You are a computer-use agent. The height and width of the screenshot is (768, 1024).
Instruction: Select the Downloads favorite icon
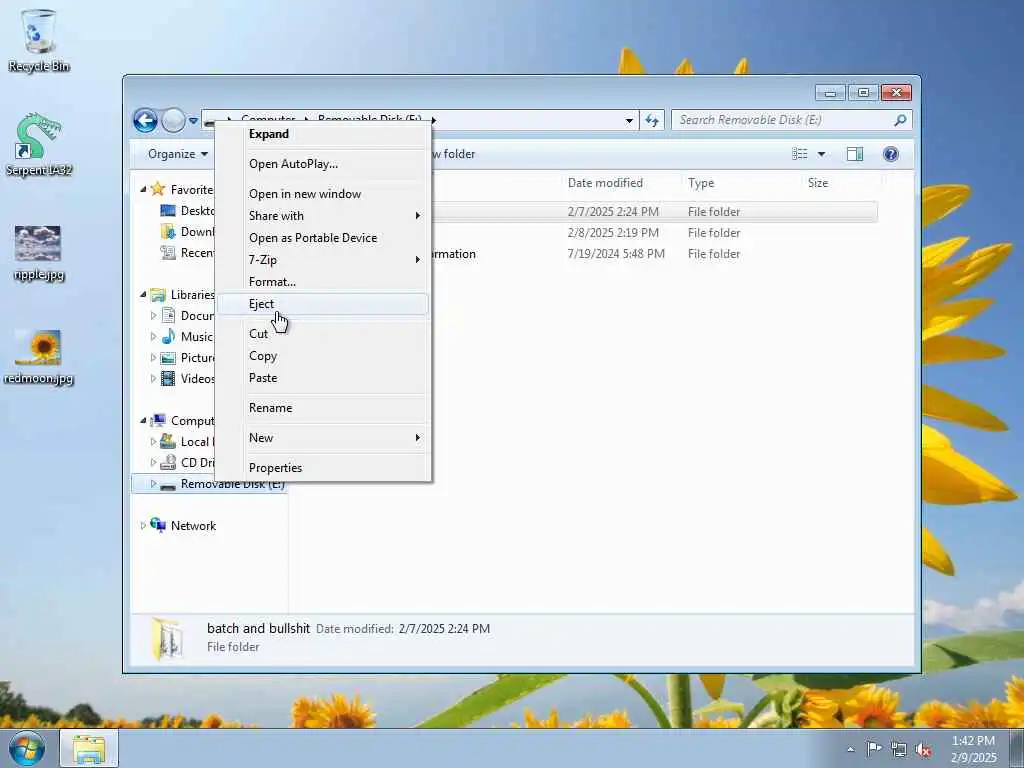point(168,231)
